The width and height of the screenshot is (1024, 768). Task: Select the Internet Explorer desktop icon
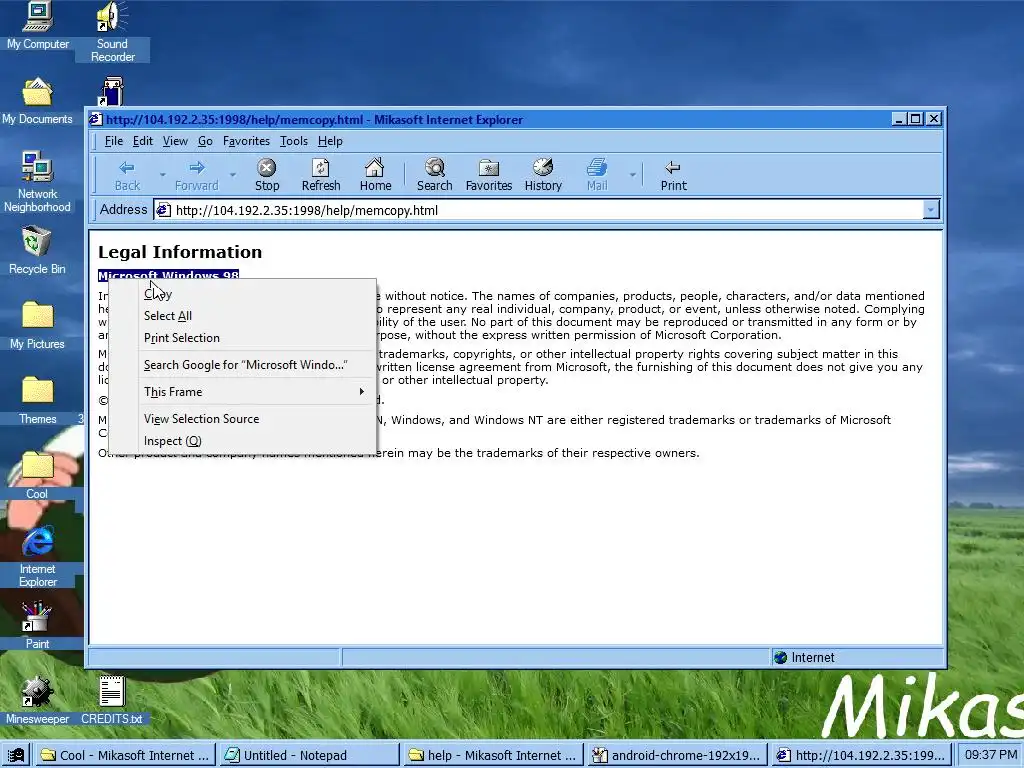tap(37, 556)
